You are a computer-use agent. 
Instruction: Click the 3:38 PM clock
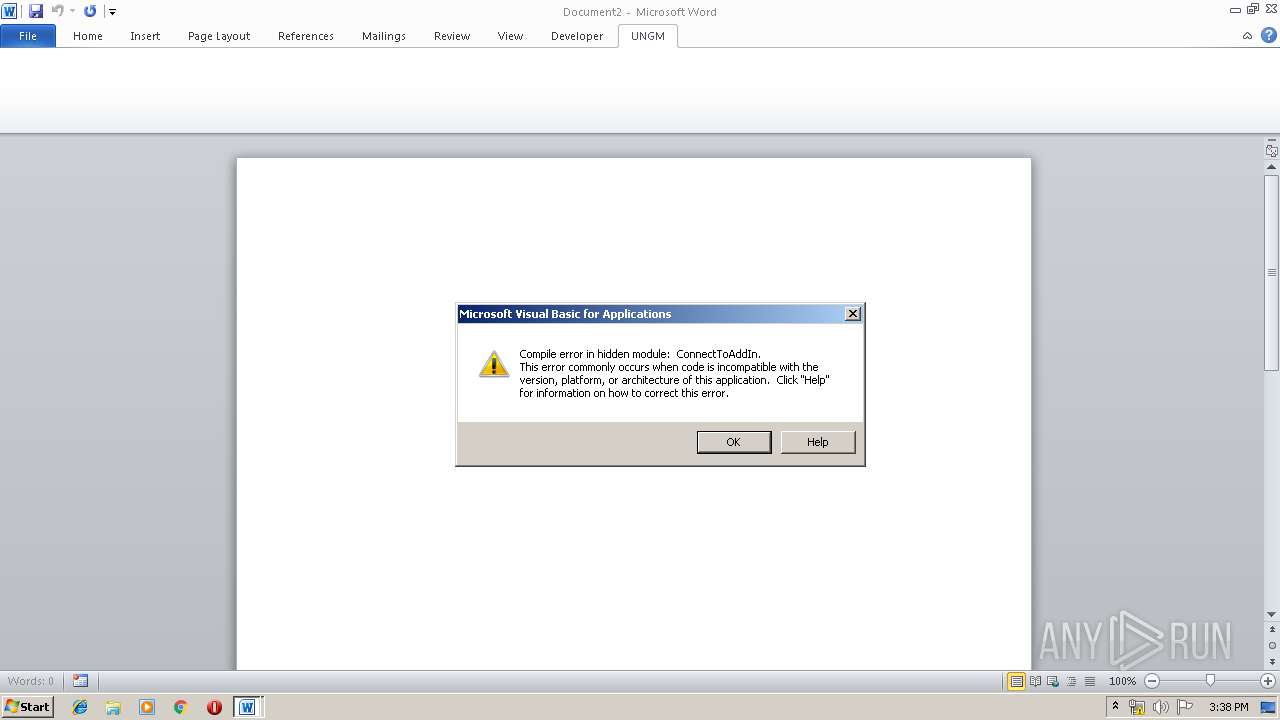click(1228, 707)
